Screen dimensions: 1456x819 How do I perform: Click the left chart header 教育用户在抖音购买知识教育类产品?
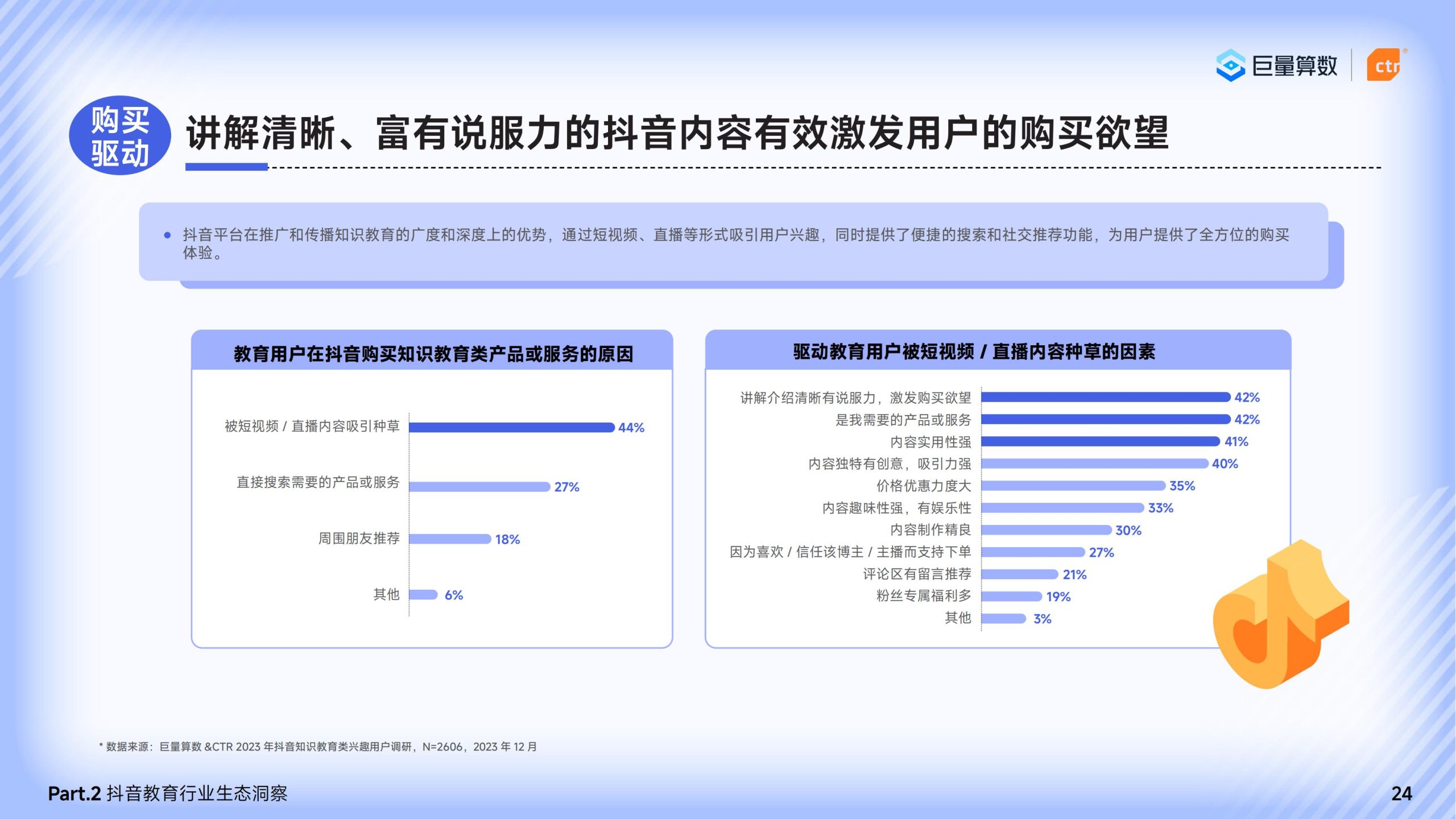point(433,354)
